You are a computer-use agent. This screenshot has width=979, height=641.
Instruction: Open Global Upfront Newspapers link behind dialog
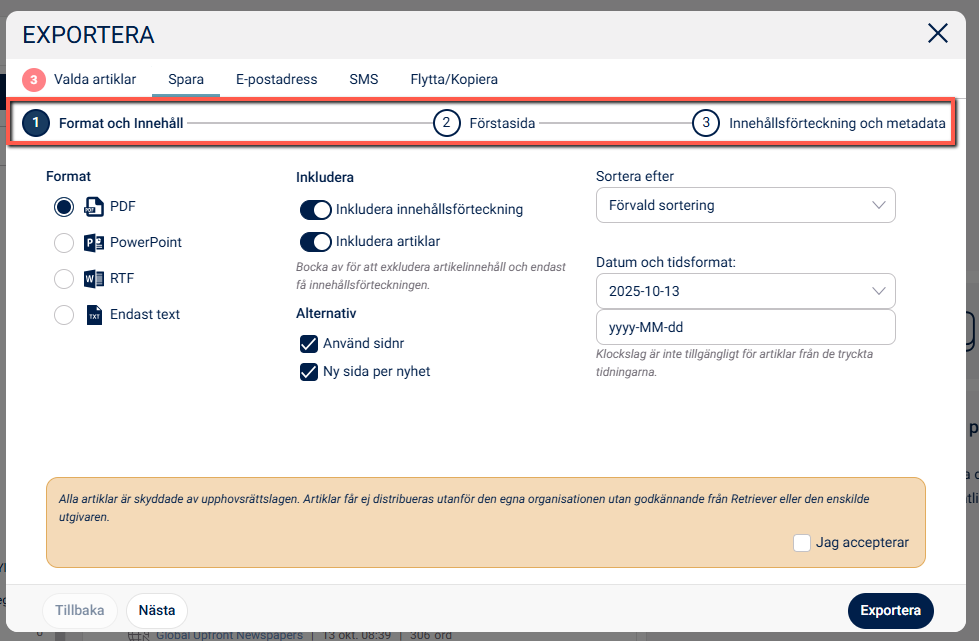pos(229,635)
